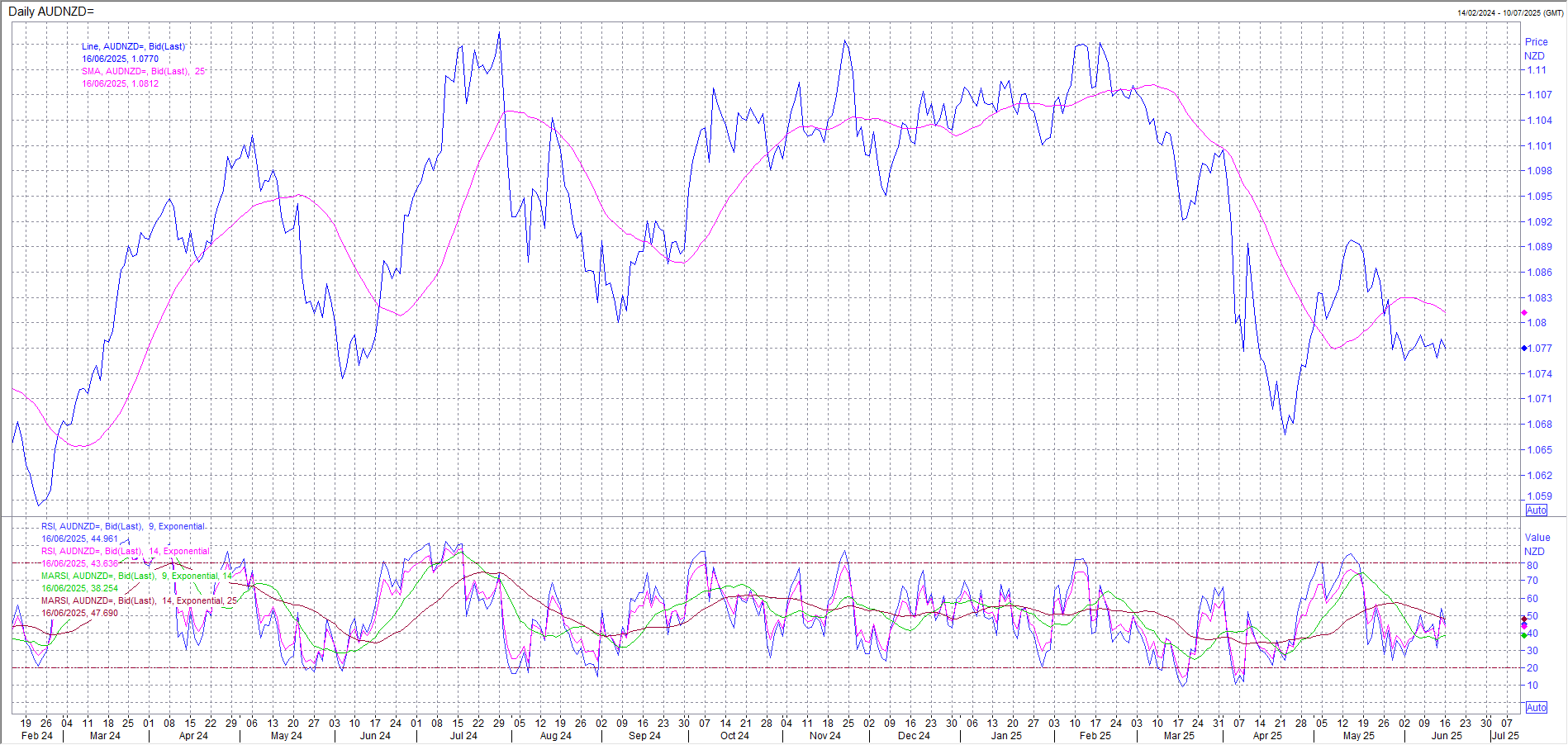The width and height of the screenshot is (1568, 745).
Task: Click the 16/06/2025, 1.0812 SMA value
Action: coord(120,83)
